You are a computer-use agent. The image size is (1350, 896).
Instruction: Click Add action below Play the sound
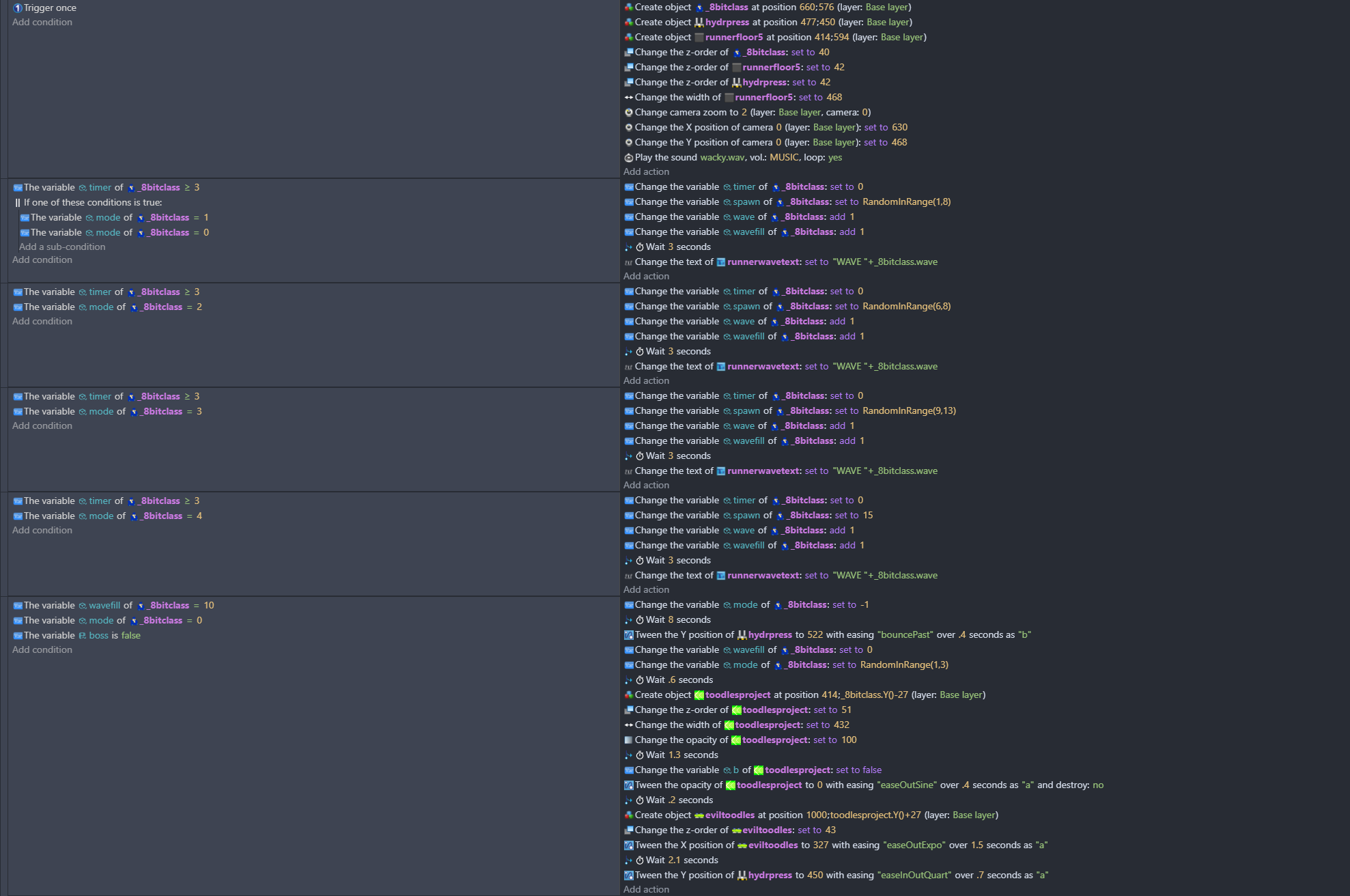tap(646, 172)
